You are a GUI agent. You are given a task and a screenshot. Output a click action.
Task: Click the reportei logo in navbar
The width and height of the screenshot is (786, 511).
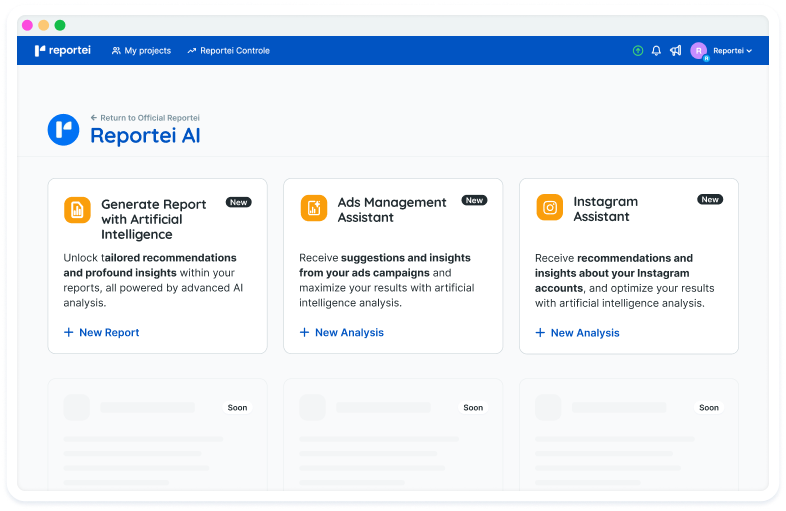63,51
